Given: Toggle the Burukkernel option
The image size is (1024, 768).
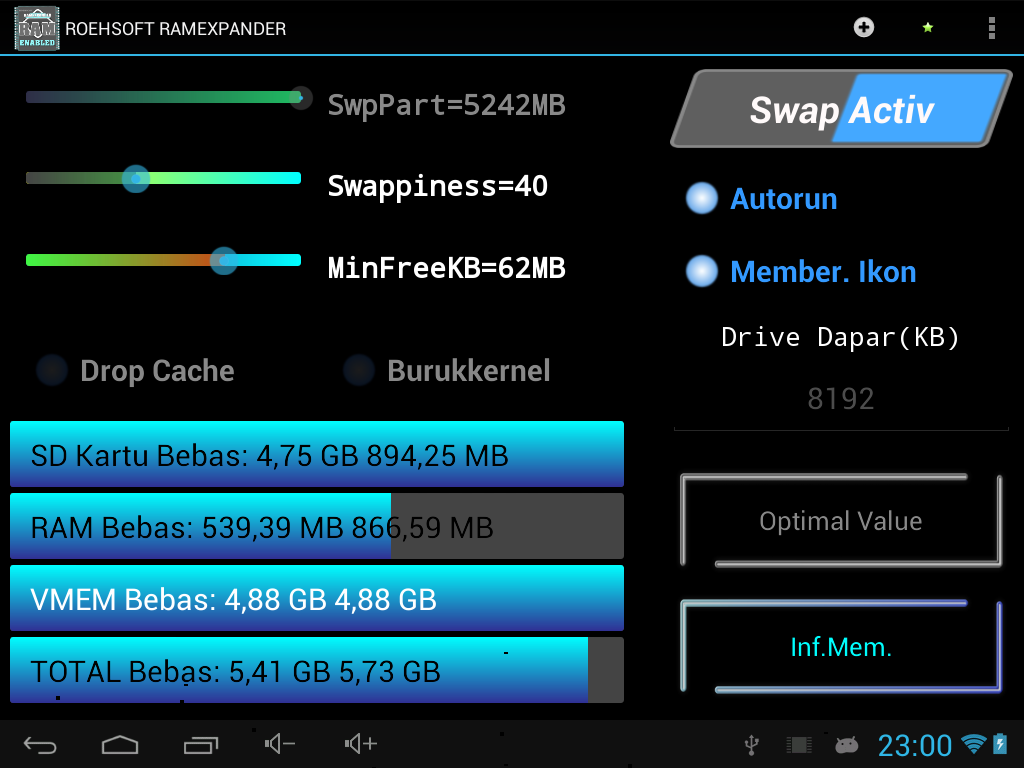Looking at the screenshot, I should pyautogui.click(x=447, y=370).
